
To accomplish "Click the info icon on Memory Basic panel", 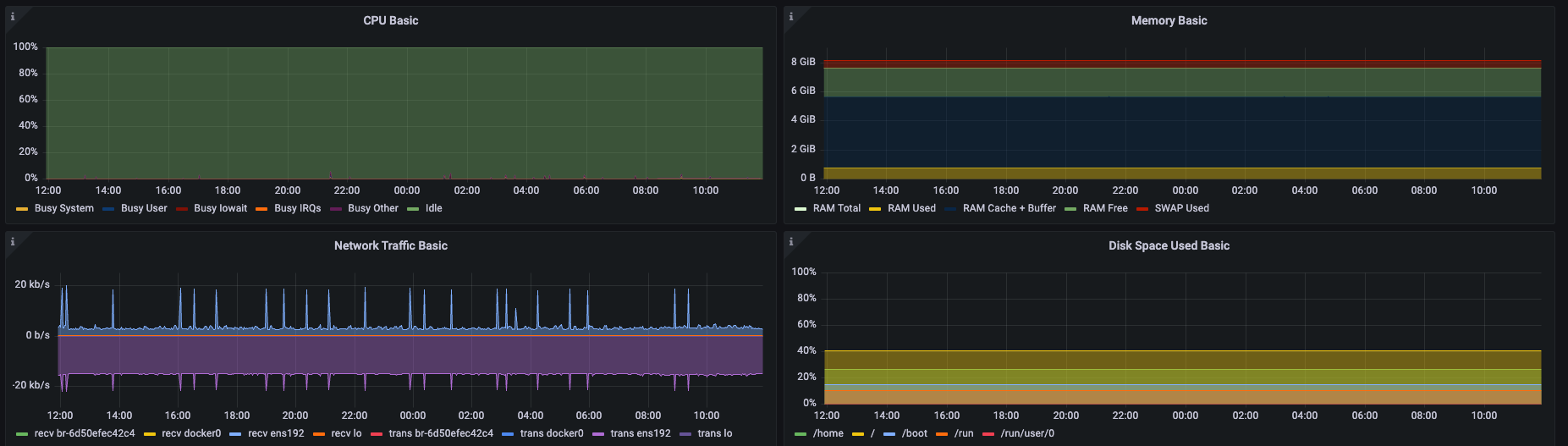I will coord(790,16).
